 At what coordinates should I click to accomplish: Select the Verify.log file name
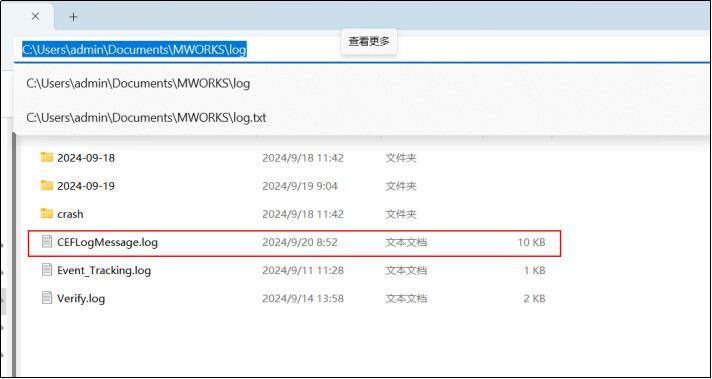(x=81, y=299)
